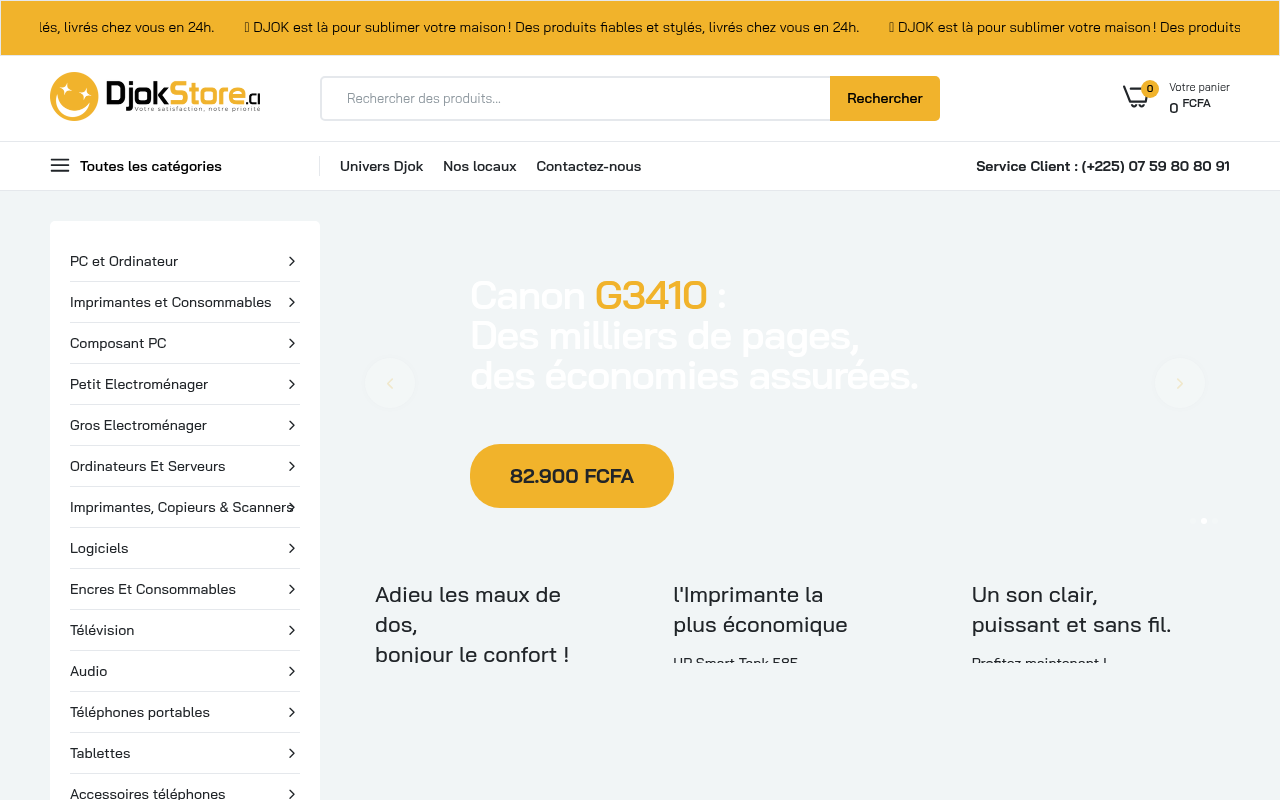Expand Tablettes category arrow
The height and width of the screenshot is (800, 1280).
pyautogui.click(x=292, y=753)
